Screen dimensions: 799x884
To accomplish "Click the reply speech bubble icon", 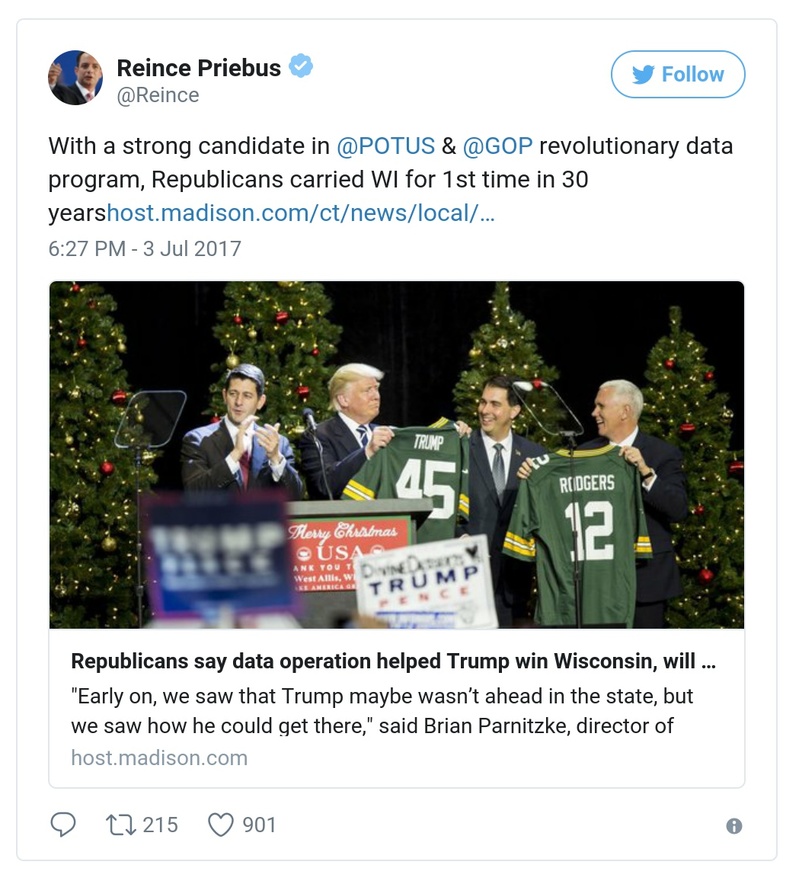I will point(63,824).
